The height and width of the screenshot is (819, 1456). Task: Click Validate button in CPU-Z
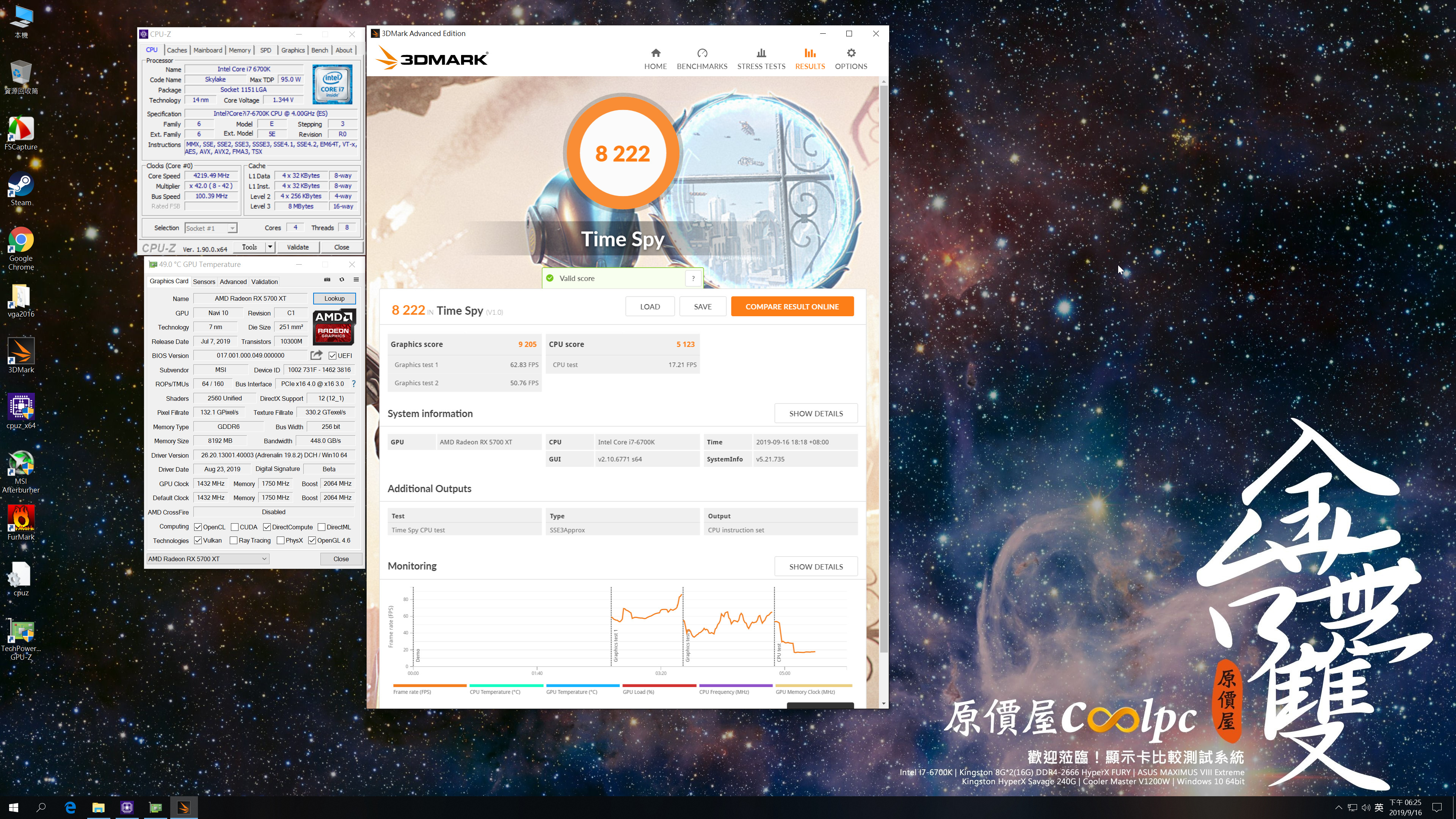pyautogui.click(x=298, y=247)
